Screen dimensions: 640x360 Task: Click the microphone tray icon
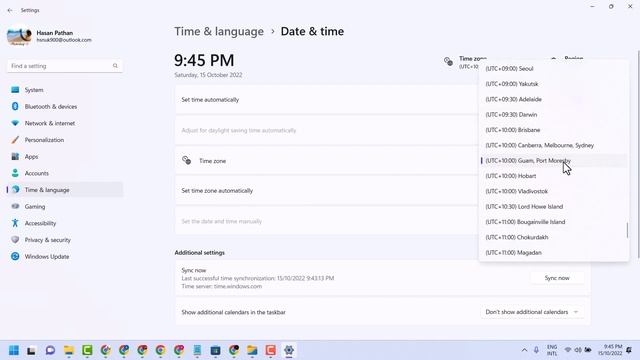coord(536,350)
